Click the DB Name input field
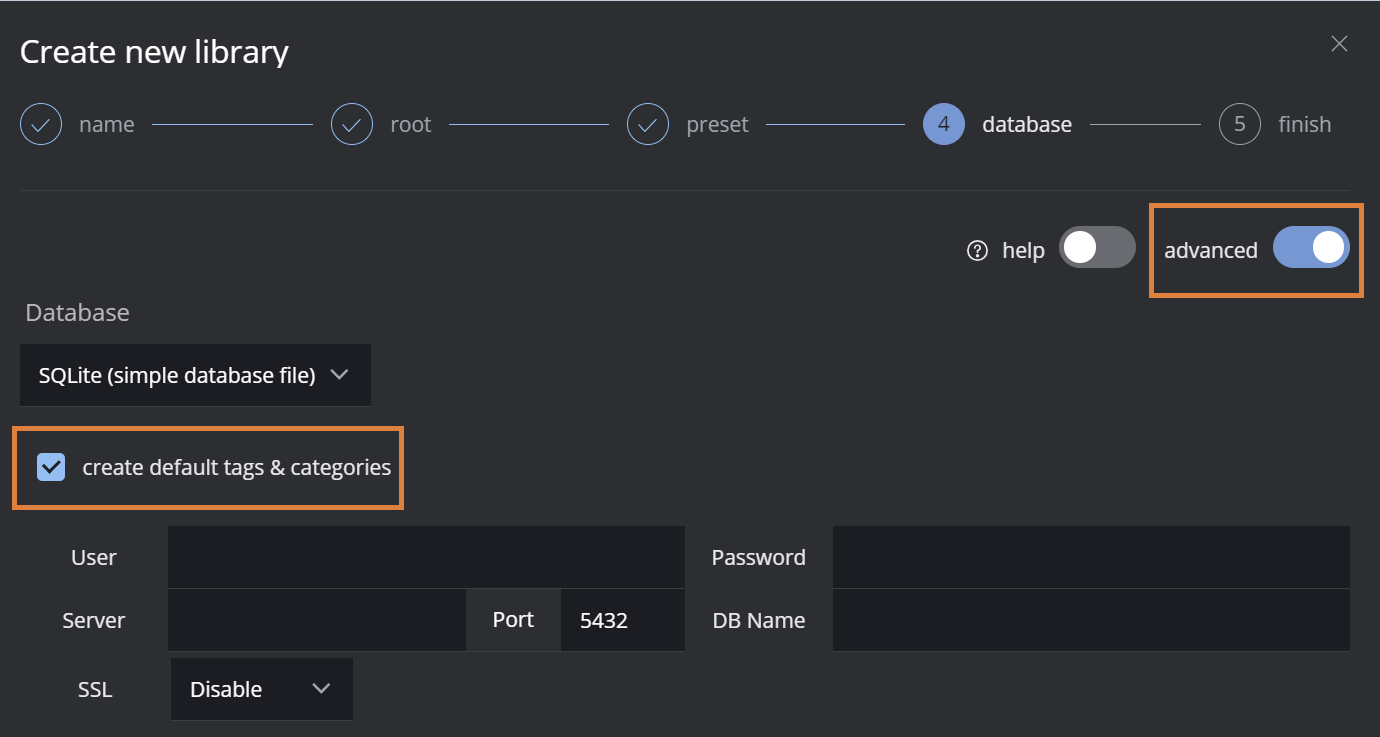 (1091, 620)
